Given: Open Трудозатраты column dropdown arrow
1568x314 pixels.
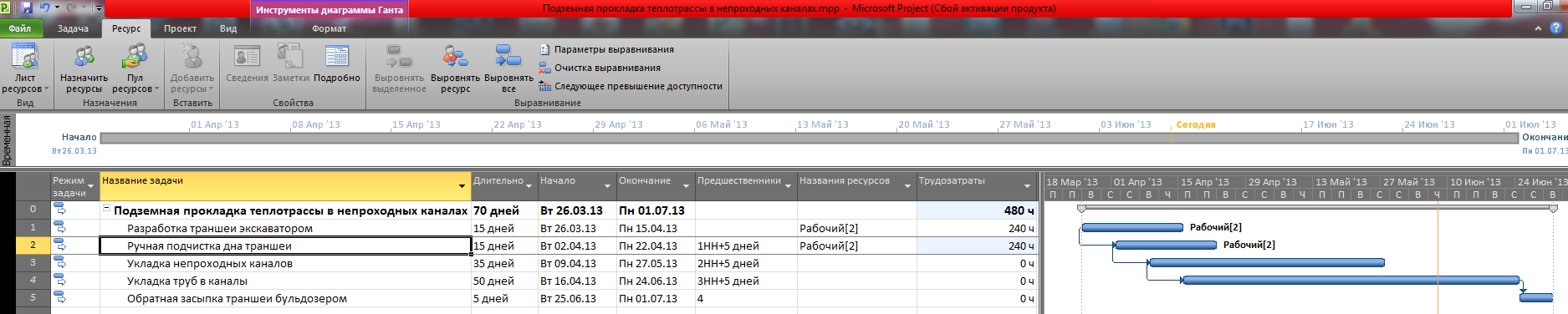Looking at the screenshot, I should coord(1028,185).
